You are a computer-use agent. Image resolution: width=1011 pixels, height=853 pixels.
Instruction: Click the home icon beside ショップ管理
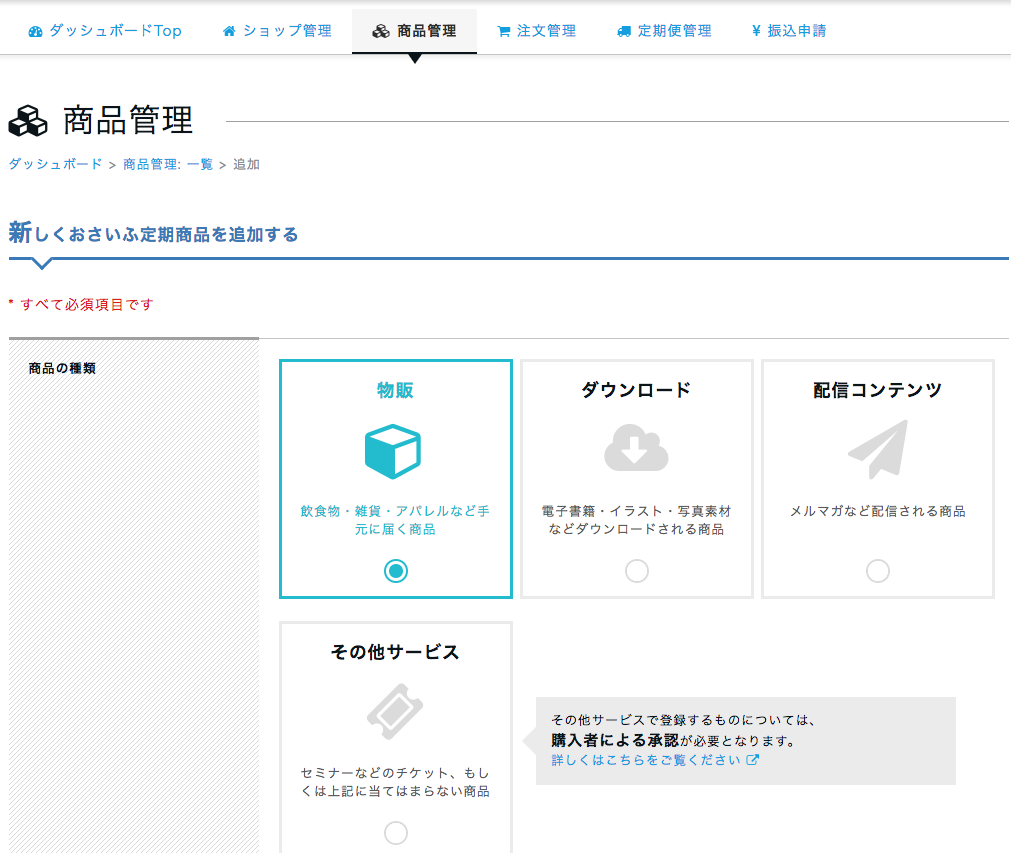[229, 31]
